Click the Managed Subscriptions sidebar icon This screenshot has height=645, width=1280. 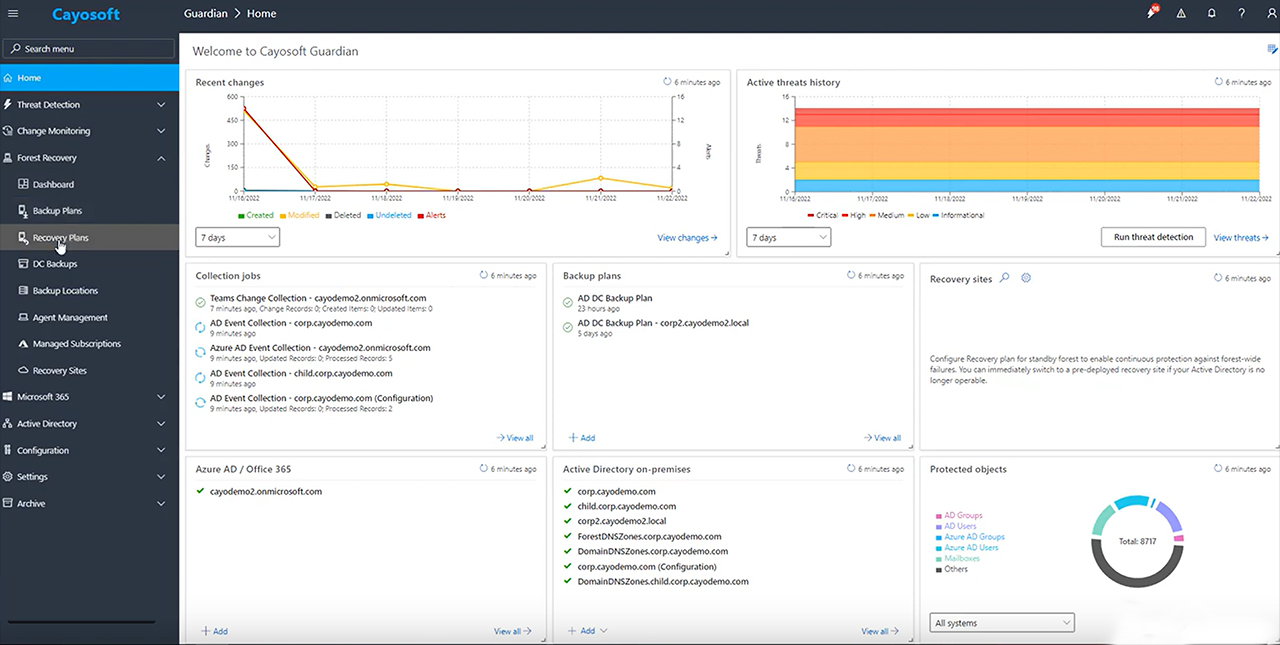coord(24,344)
